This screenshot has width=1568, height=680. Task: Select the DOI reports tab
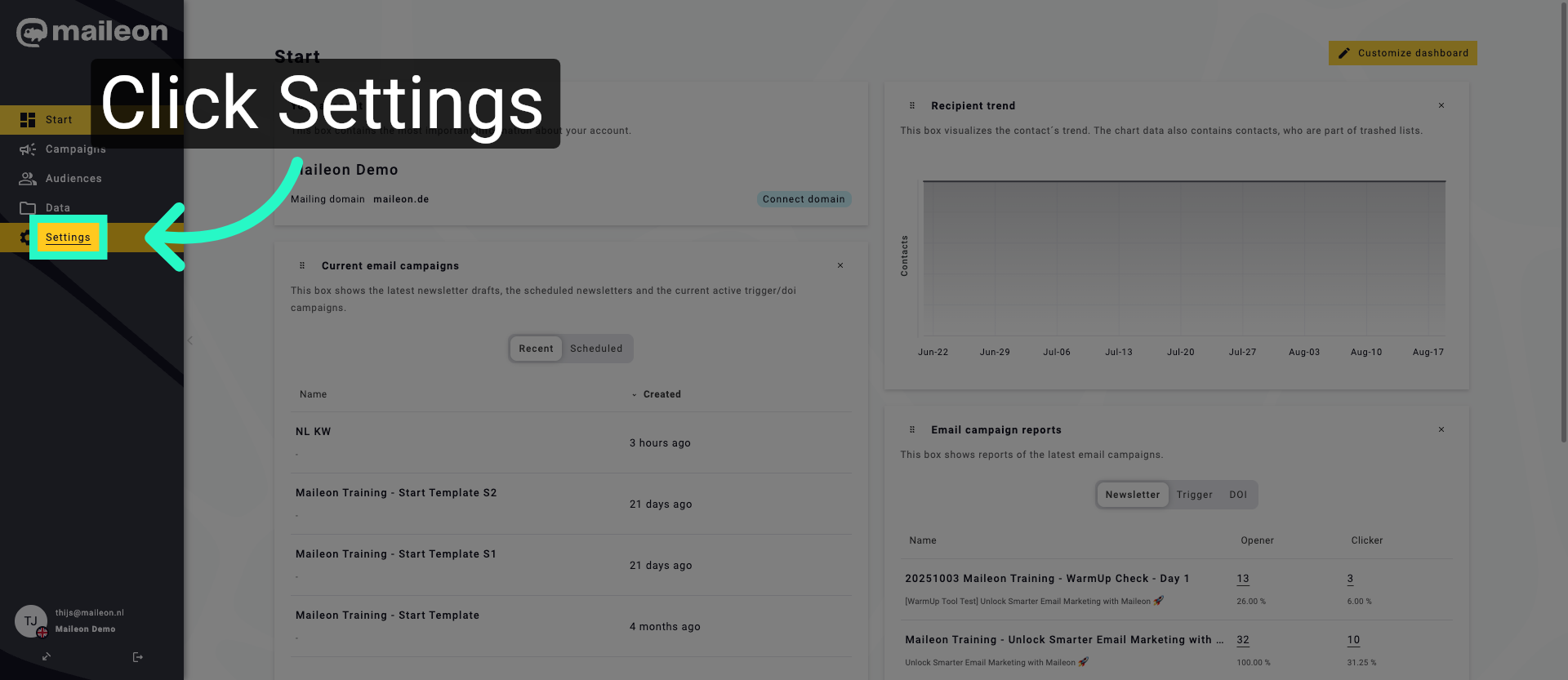[x=1238, y=495]
